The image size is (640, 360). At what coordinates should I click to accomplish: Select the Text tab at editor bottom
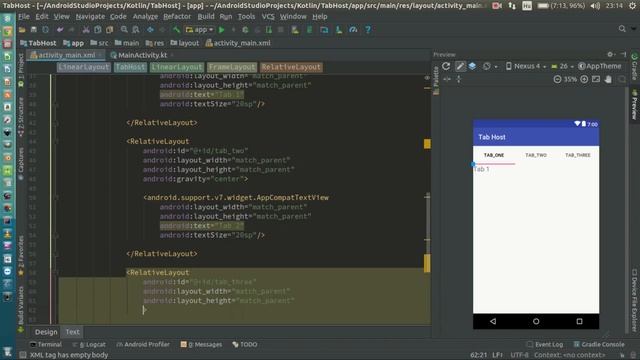[x=72, y=332]
